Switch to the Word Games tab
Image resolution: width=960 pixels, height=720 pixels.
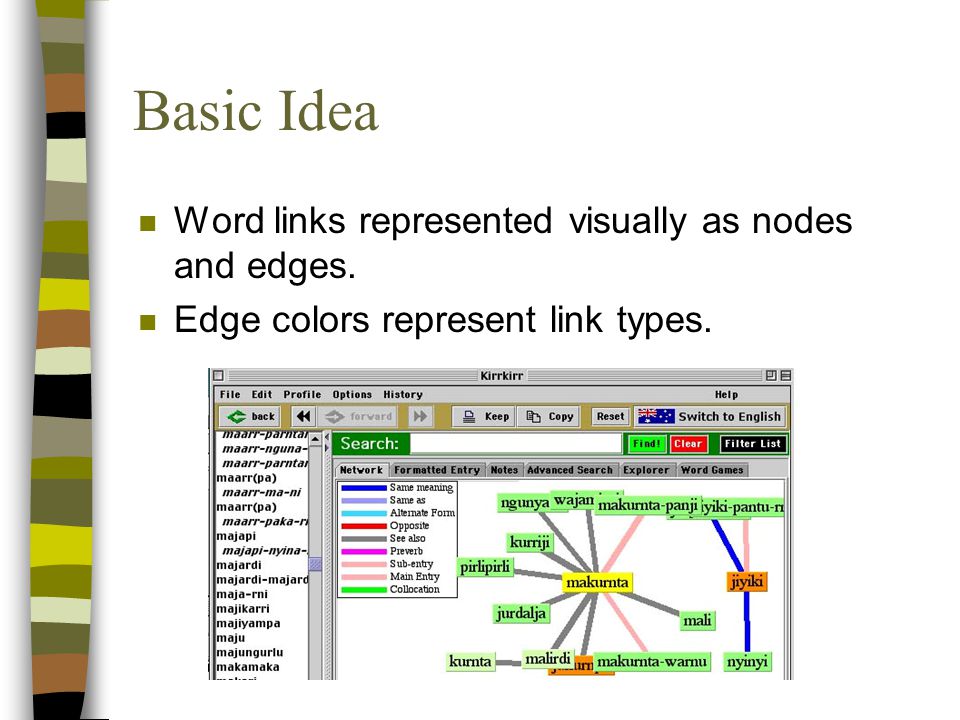(x=712, y=470)
